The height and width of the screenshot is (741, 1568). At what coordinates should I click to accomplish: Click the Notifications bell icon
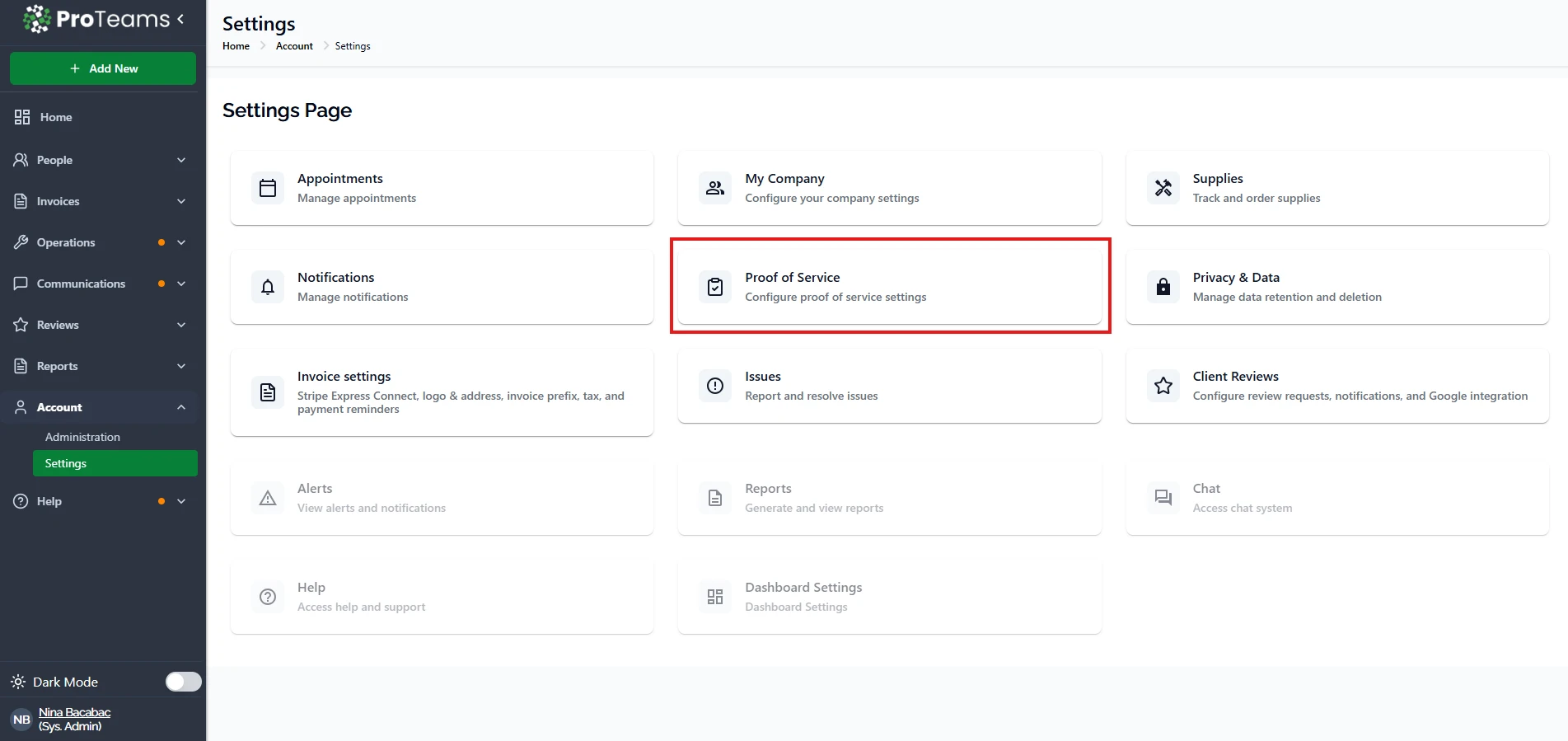point(268,287)
